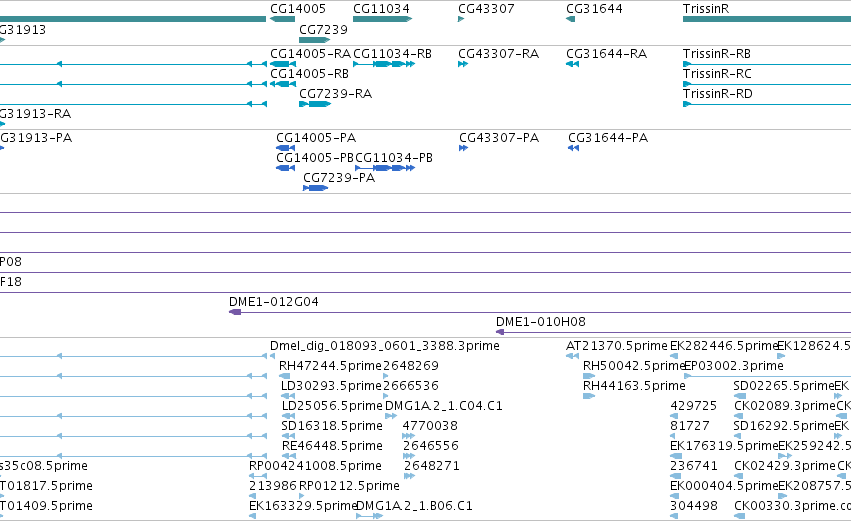Viewport: 851px width, 521px height.
Task: Click the CG43307 gene label
Action: [x=486, y=9]
